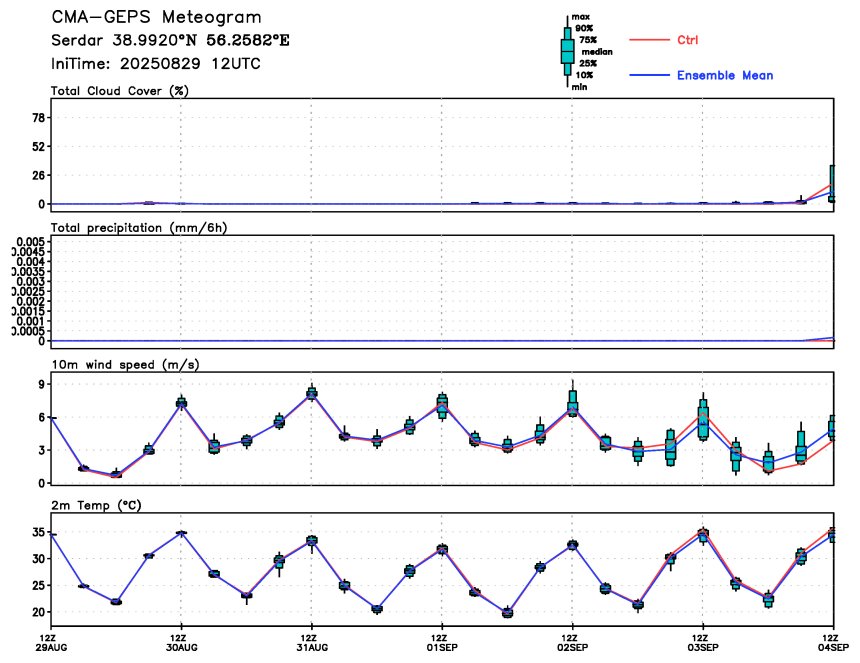Click the legend's min label

[x=579, y=87]
